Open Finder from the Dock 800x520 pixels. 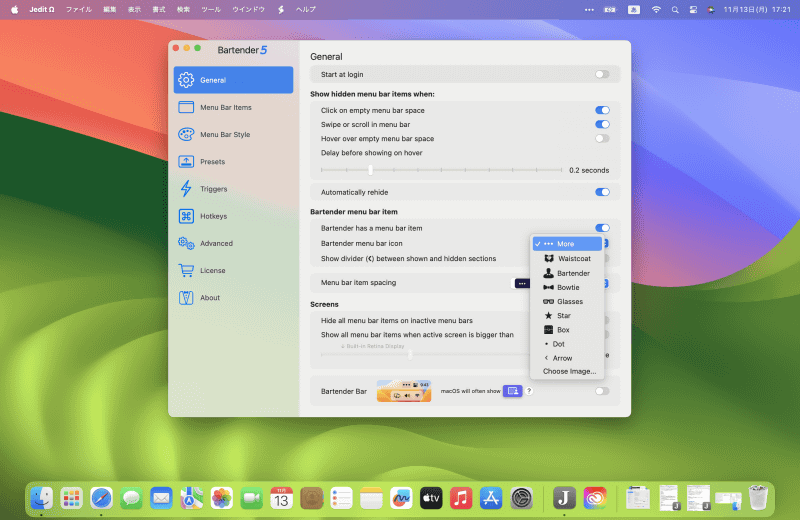tap(41, 498)
